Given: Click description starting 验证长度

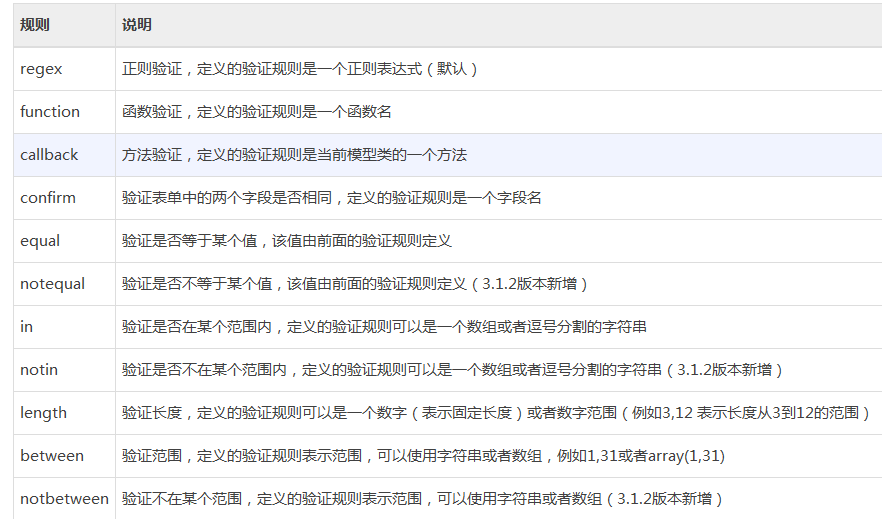Looking at the screenshot, I should [x=496, y=413].
